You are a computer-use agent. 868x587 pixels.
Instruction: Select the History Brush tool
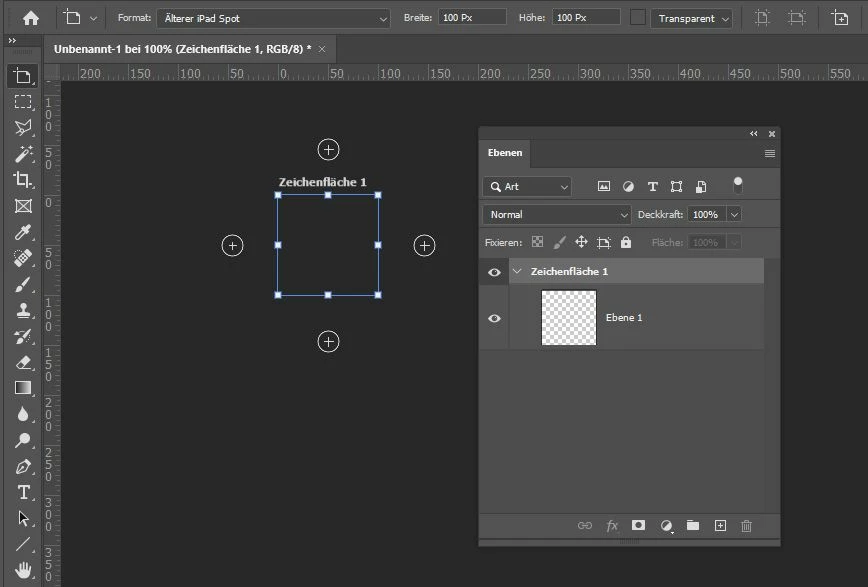point(23,336)
